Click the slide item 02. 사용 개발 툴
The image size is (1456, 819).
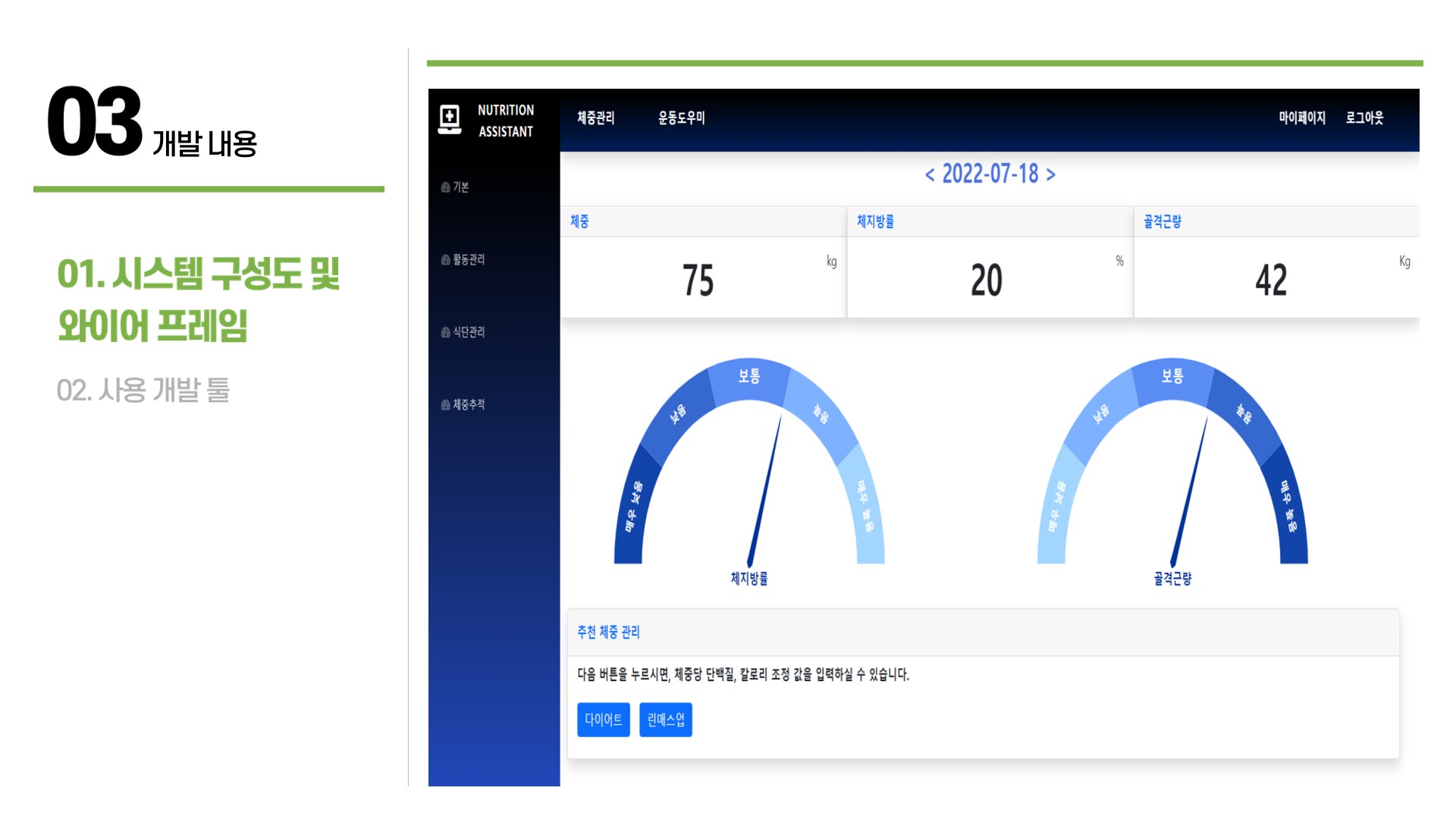pos(143,391)
